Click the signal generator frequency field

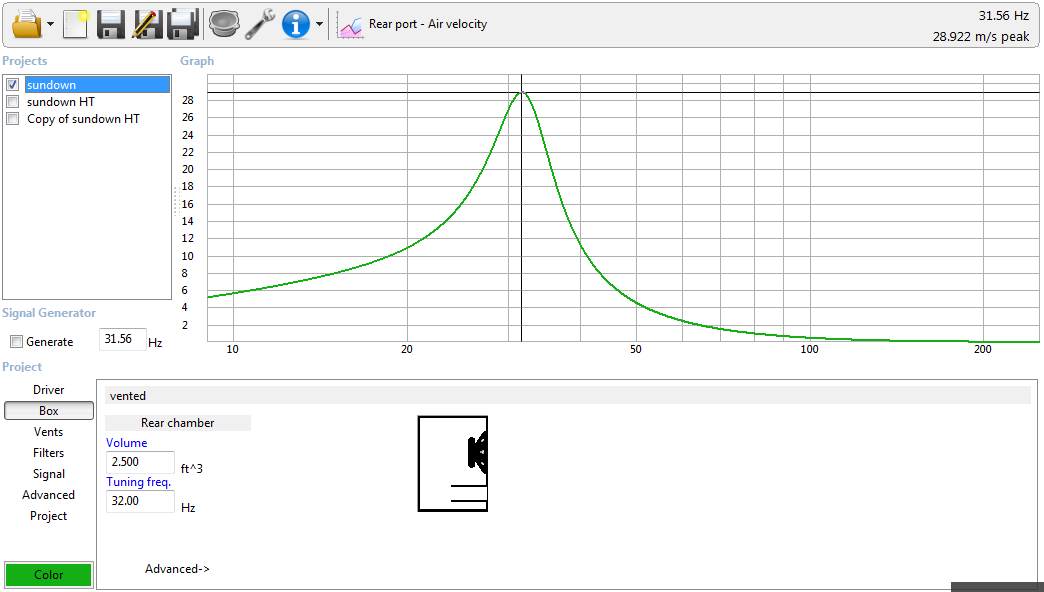[x=123, y=340]
